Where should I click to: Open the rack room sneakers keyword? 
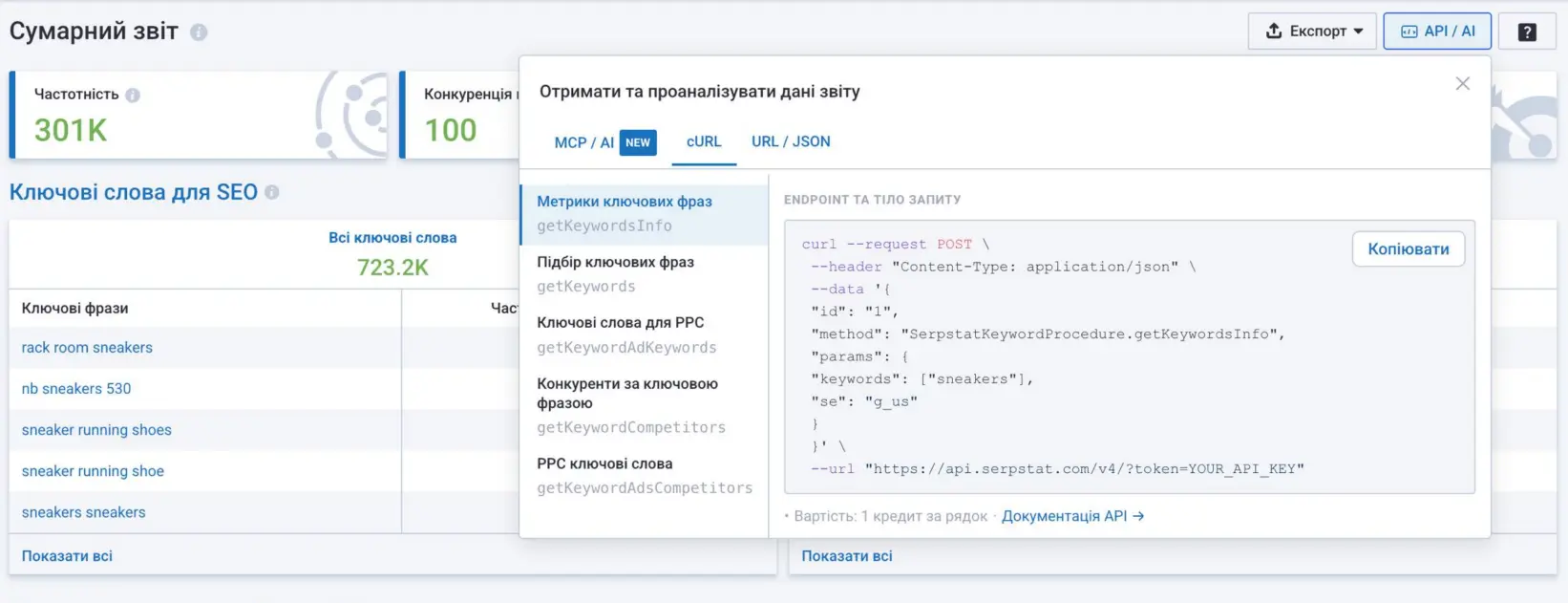click(x=87, y=348)
